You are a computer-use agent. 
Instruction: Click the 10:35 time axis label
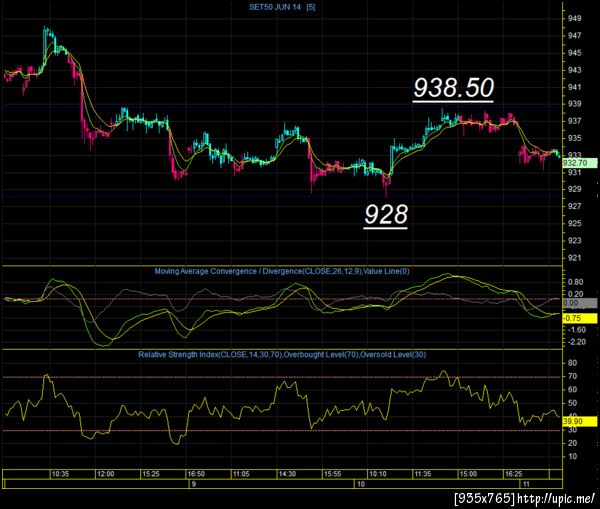(60, 474)
